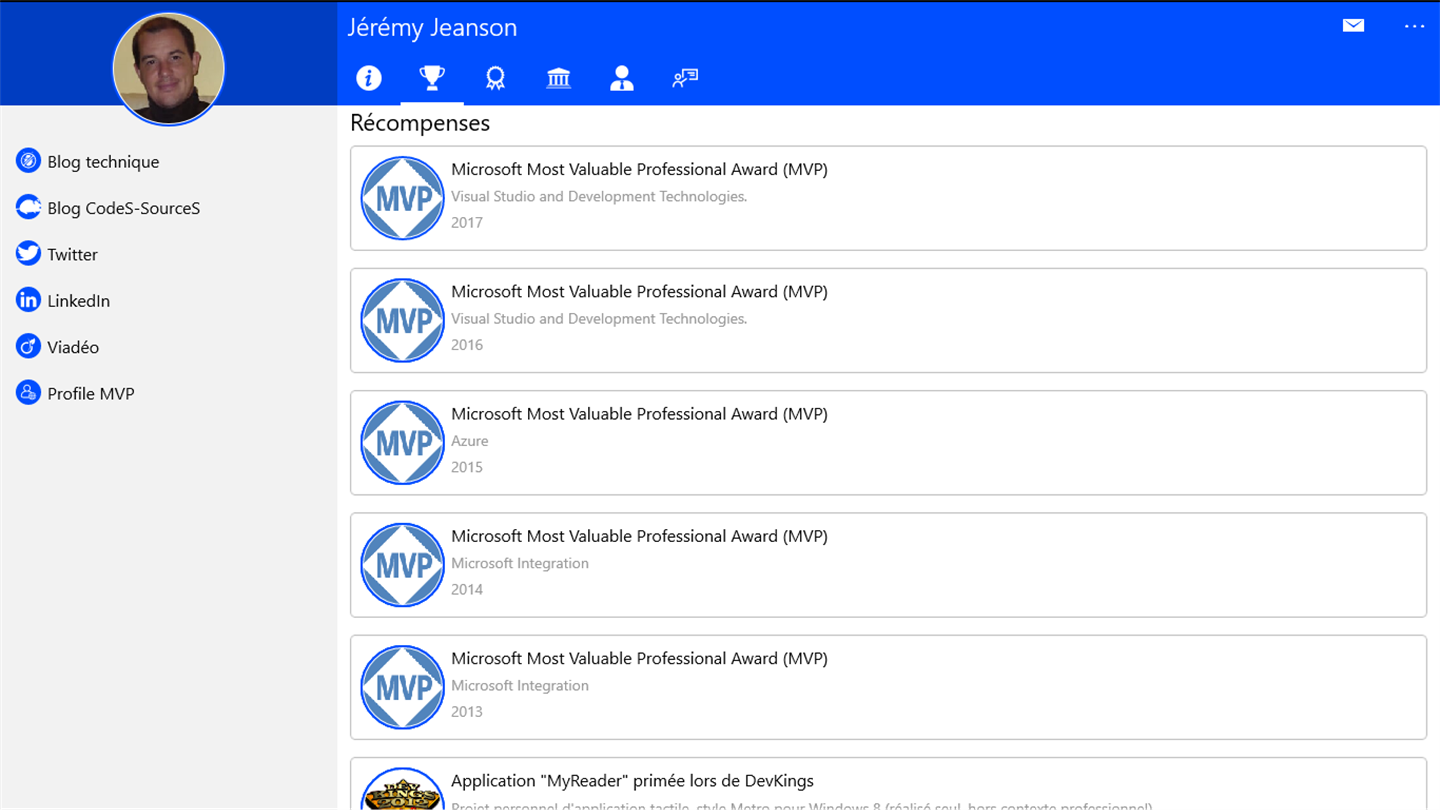Open the more options ellipsis menu
Viewport: 1440px width, 810px height.
(x=1414, y=26)
